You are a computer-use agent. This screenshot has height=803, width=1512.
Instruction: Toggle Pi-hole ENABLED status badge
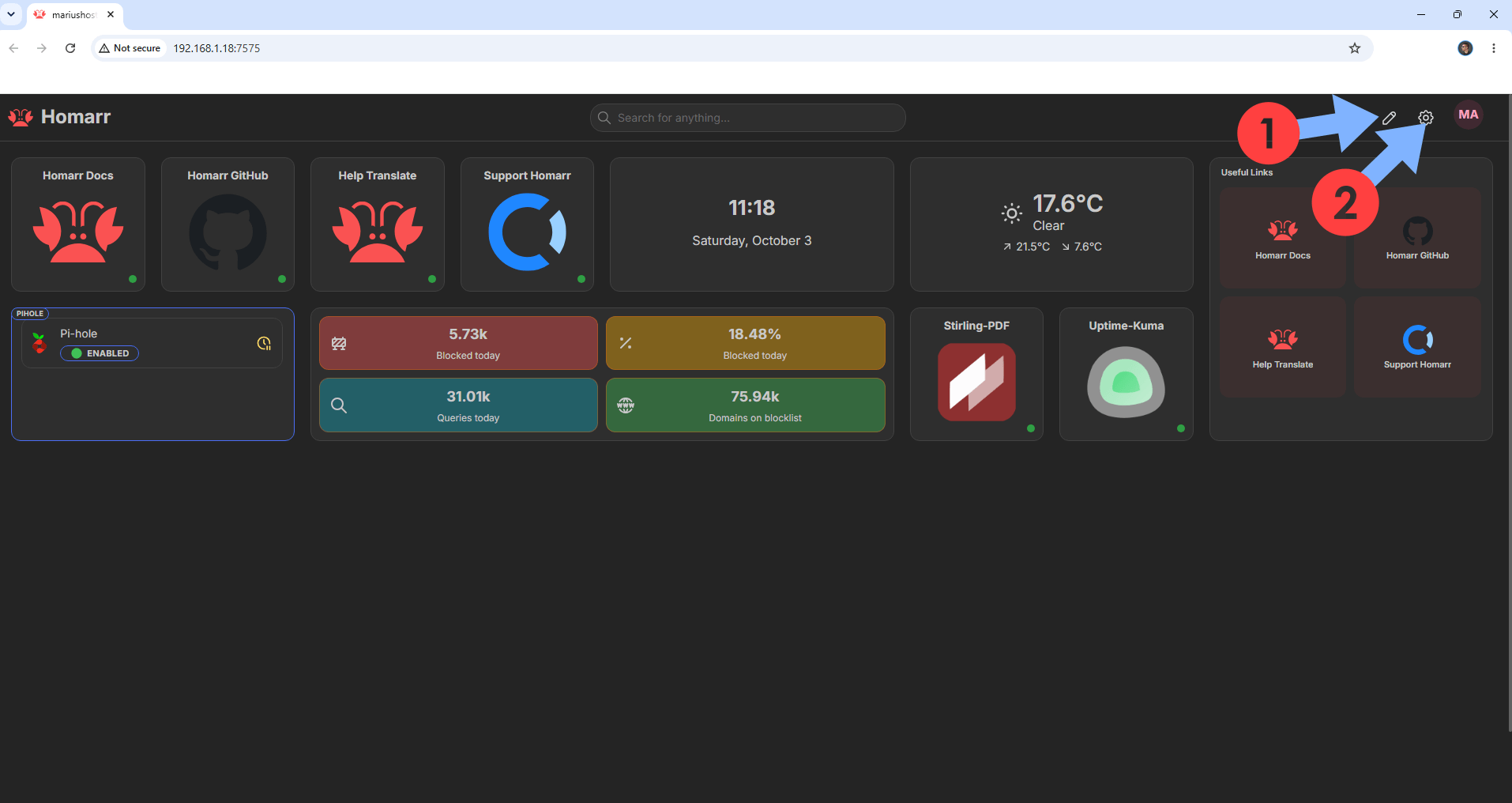pos(100,353)
